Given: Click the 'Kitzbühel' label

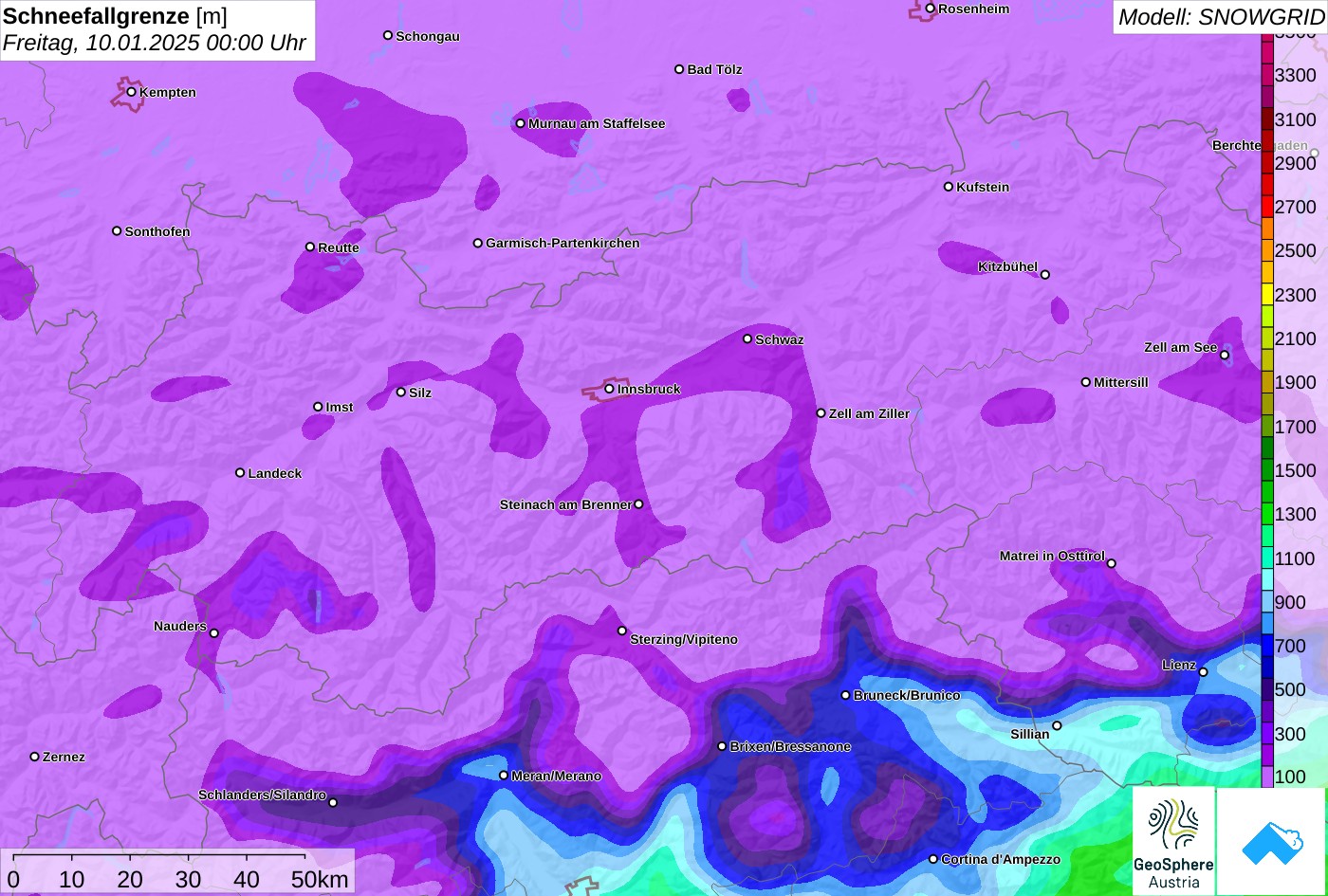Looking at the screenshot, I should (1007, 267).
